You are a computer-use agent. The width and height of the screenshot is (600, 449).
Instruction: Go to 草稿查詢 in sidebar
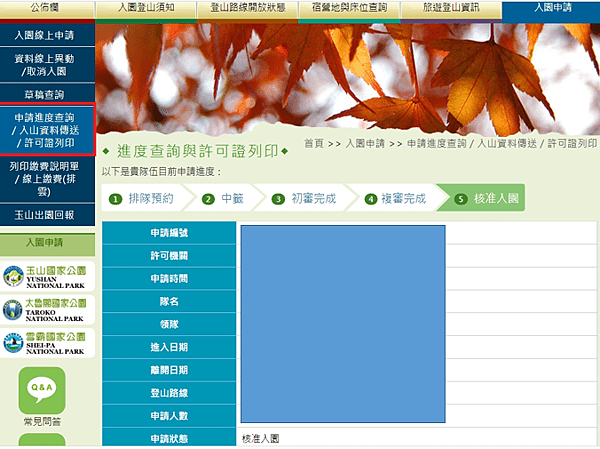tap(47, 94)
